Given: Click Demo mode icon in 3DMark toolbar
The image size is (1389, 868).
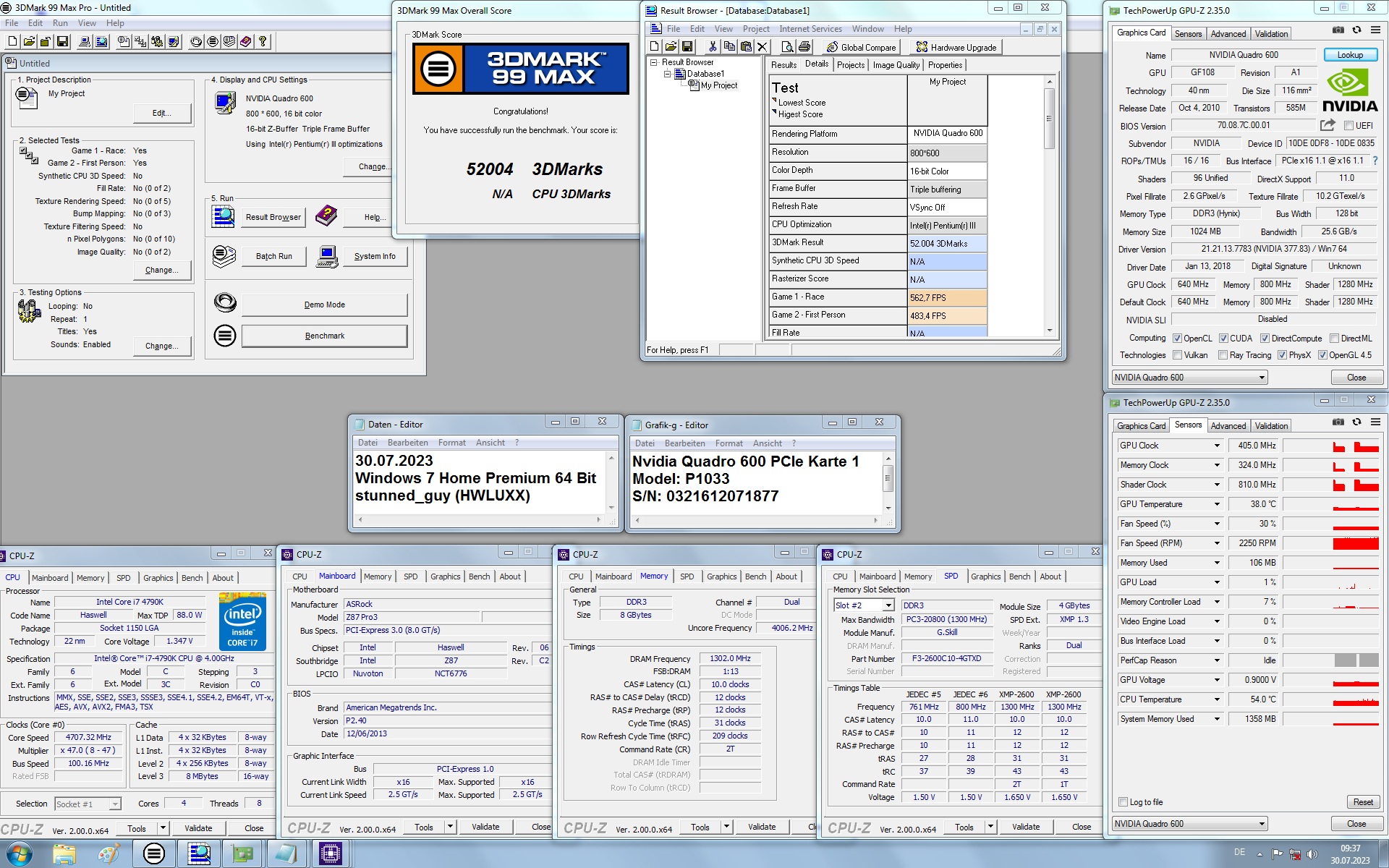Looking at the screenshot, I should point(196,42).
